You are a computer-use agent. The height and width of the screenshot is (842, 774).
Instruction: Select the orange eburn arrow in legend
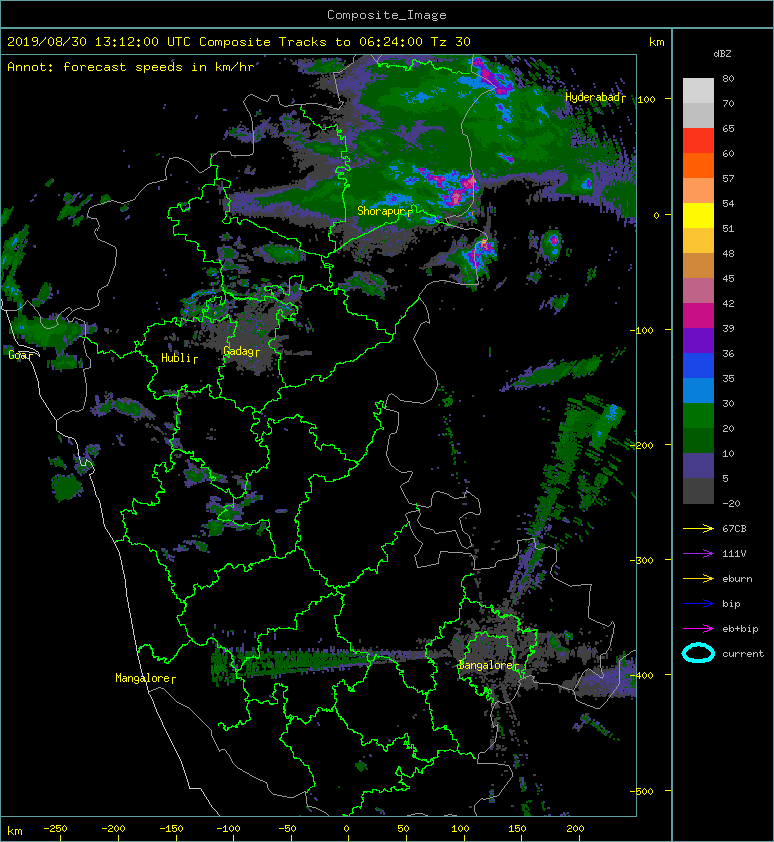(x=698, y=578)
